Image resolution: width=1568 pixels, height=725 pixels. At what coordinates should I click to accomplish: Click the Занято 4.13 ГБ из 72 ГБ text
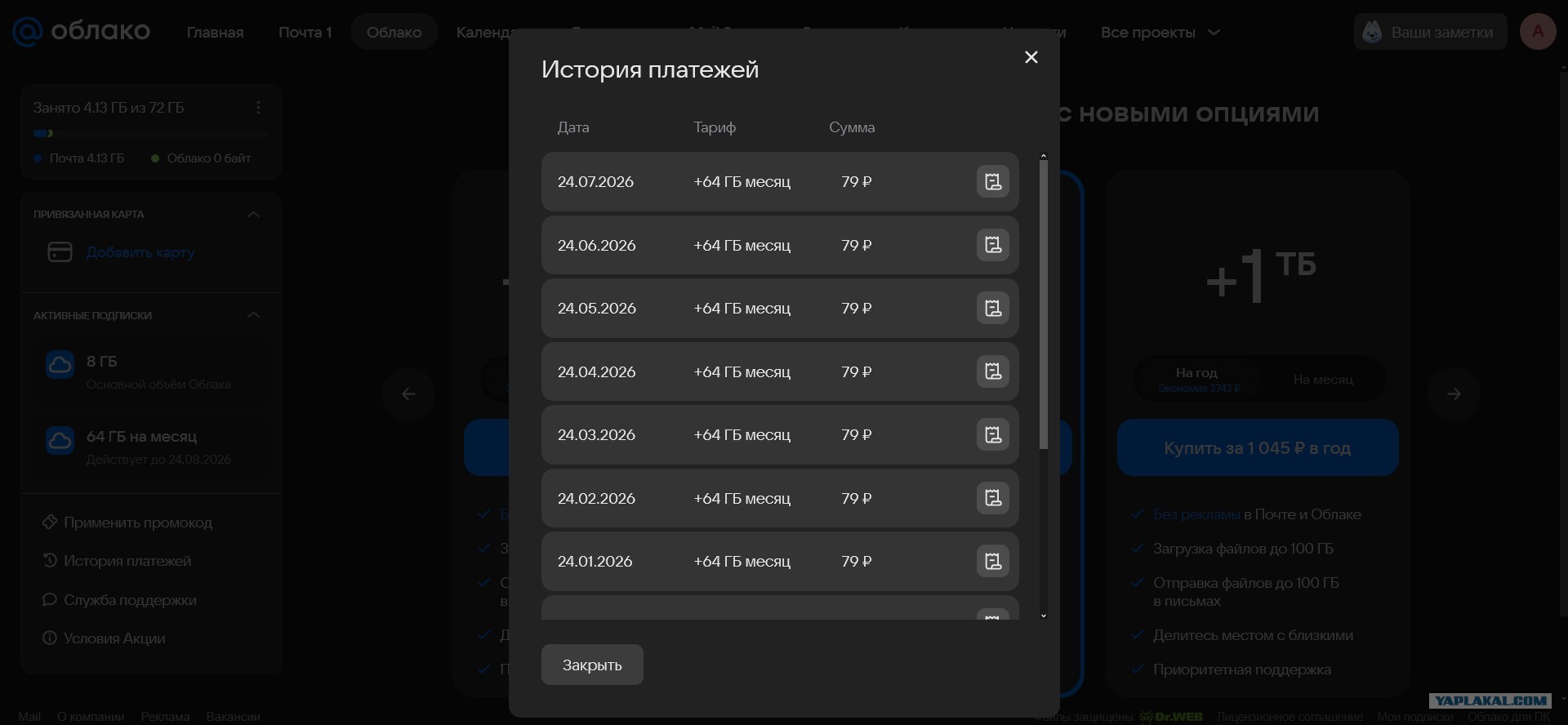[109, 108]
